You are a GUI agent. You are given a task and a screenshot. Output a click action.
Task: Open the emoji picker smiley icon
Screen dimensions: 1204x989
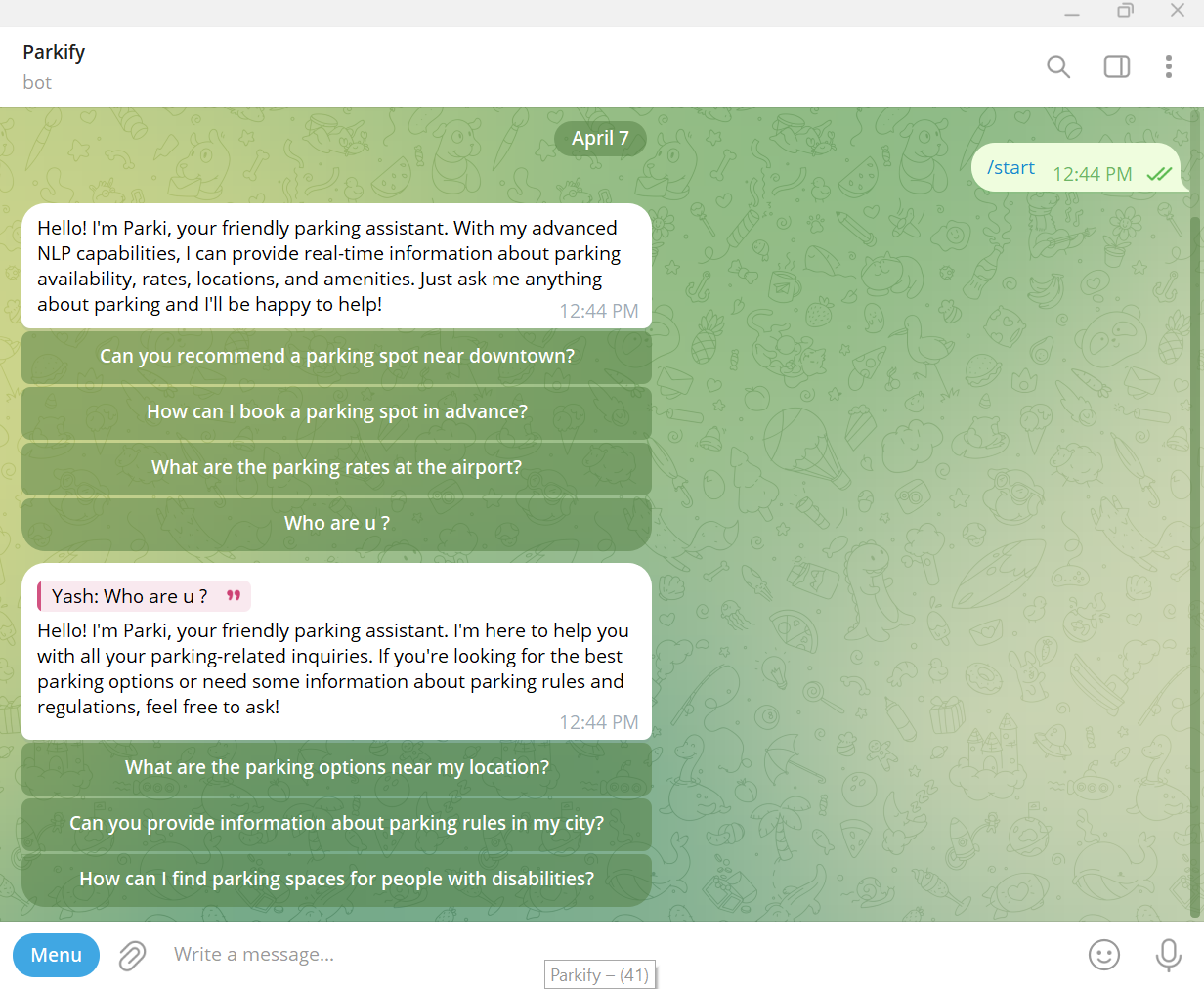pos(1104,955)
